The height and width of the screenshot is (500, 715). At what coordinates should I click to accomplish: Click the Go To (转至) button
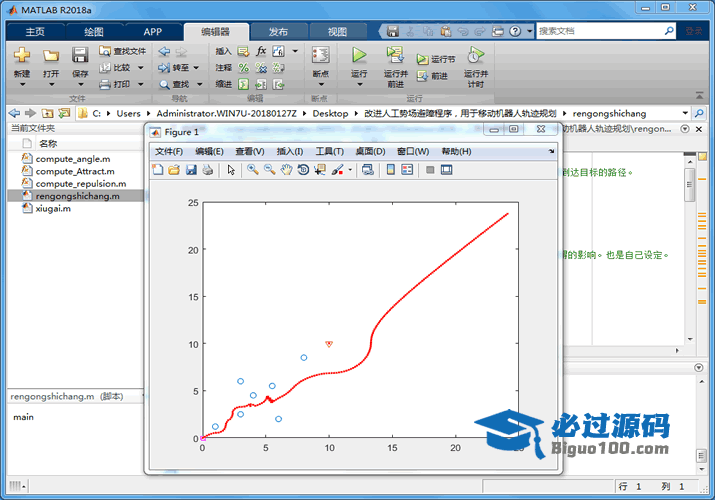coord(174,67)
